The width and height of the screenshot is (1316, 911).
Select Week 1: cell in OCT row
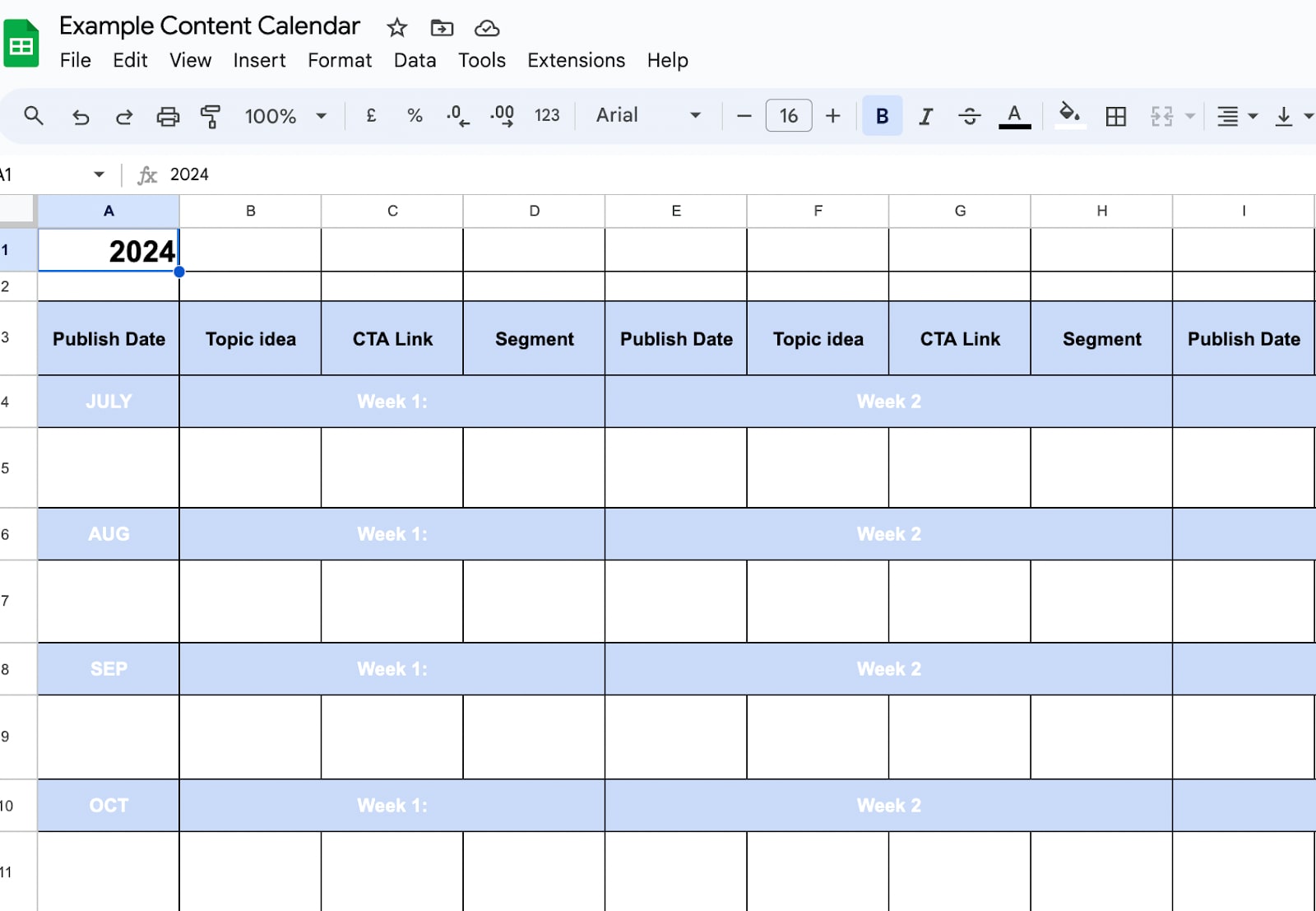pyautogui.click(x=392, y=806)
